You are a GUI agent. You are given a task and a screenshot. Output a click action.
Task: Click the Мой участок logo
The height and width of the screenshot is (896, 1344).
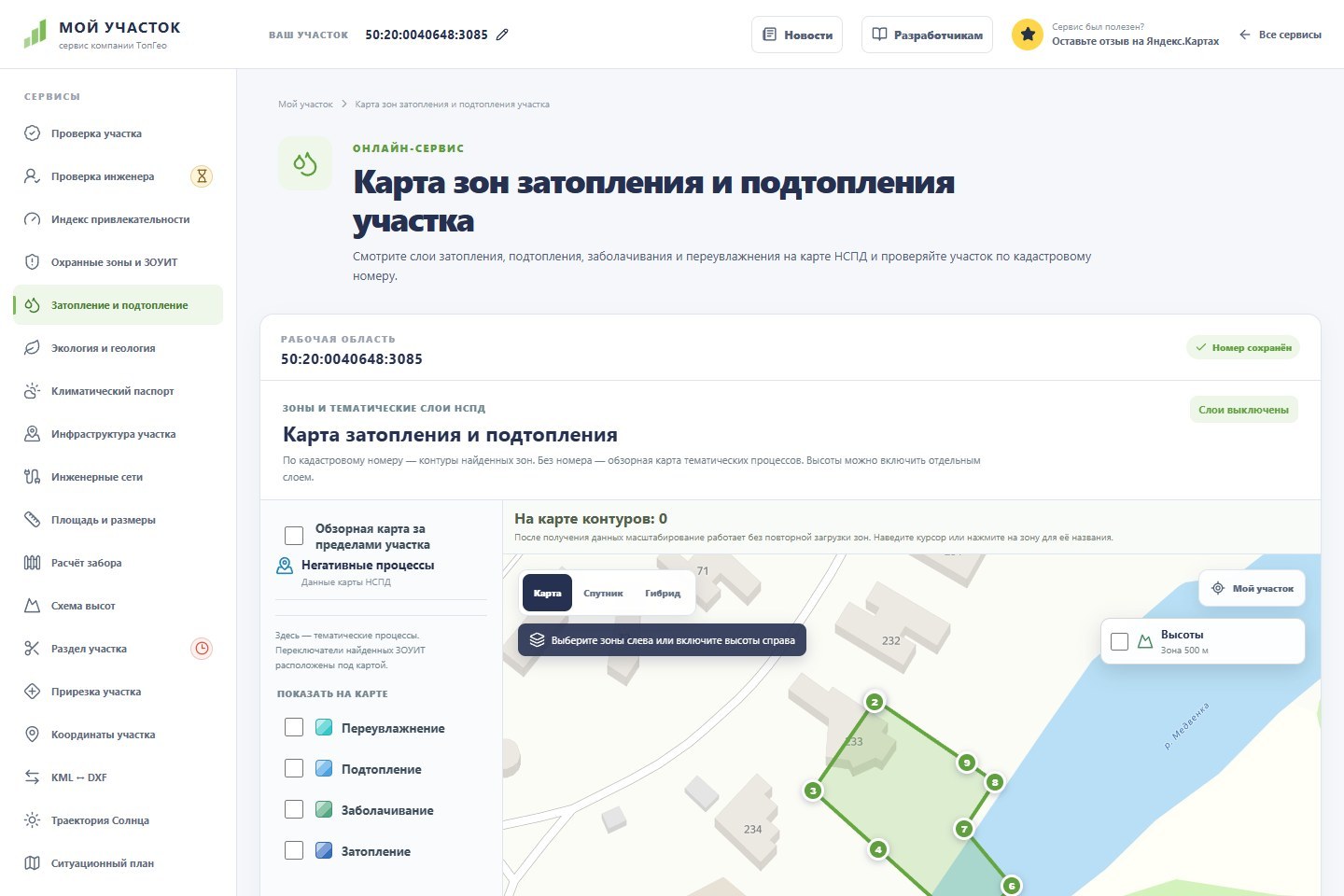point(102,35)
